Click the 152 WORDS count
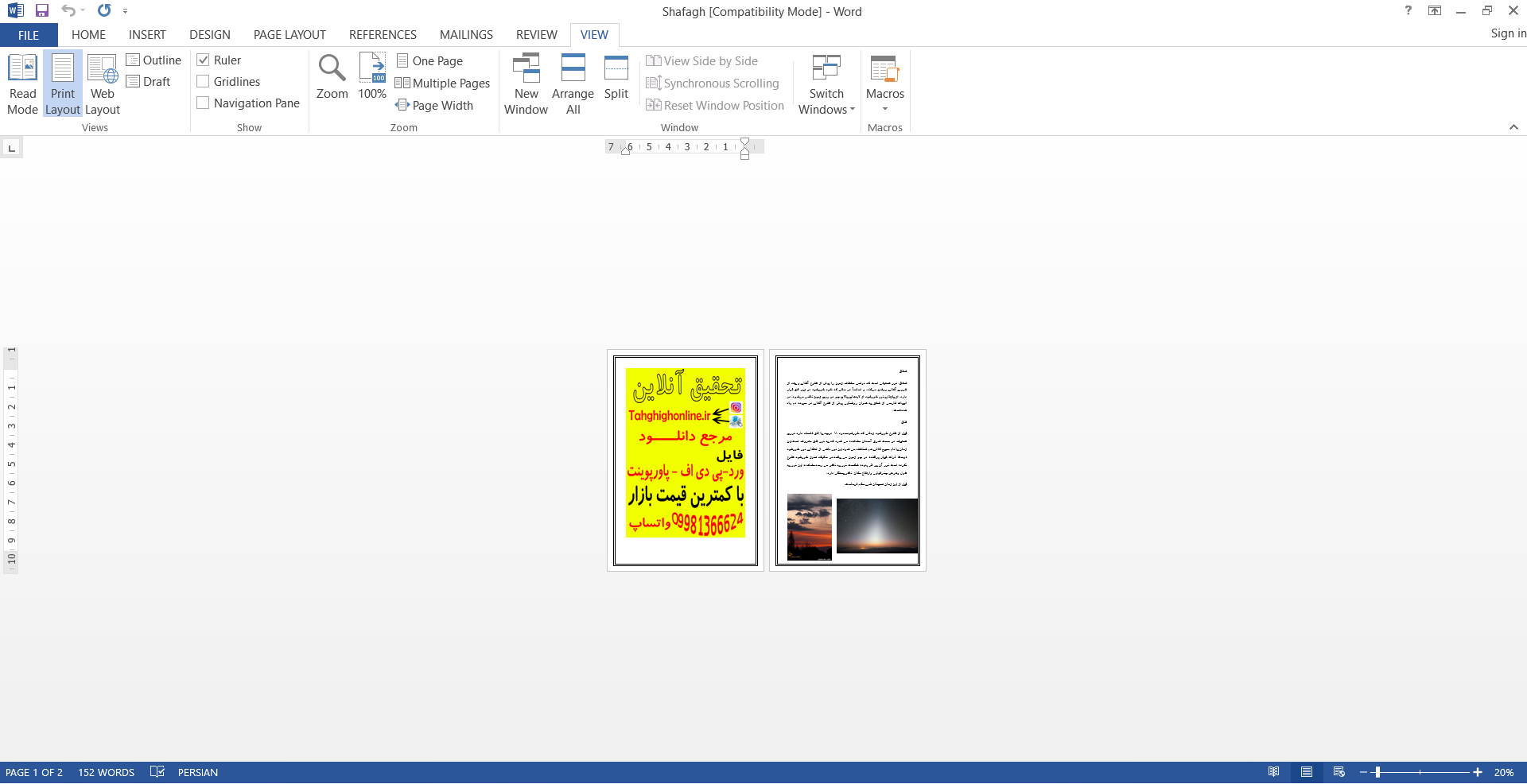This screenshot has height=784, width=1527. (106, 772)
